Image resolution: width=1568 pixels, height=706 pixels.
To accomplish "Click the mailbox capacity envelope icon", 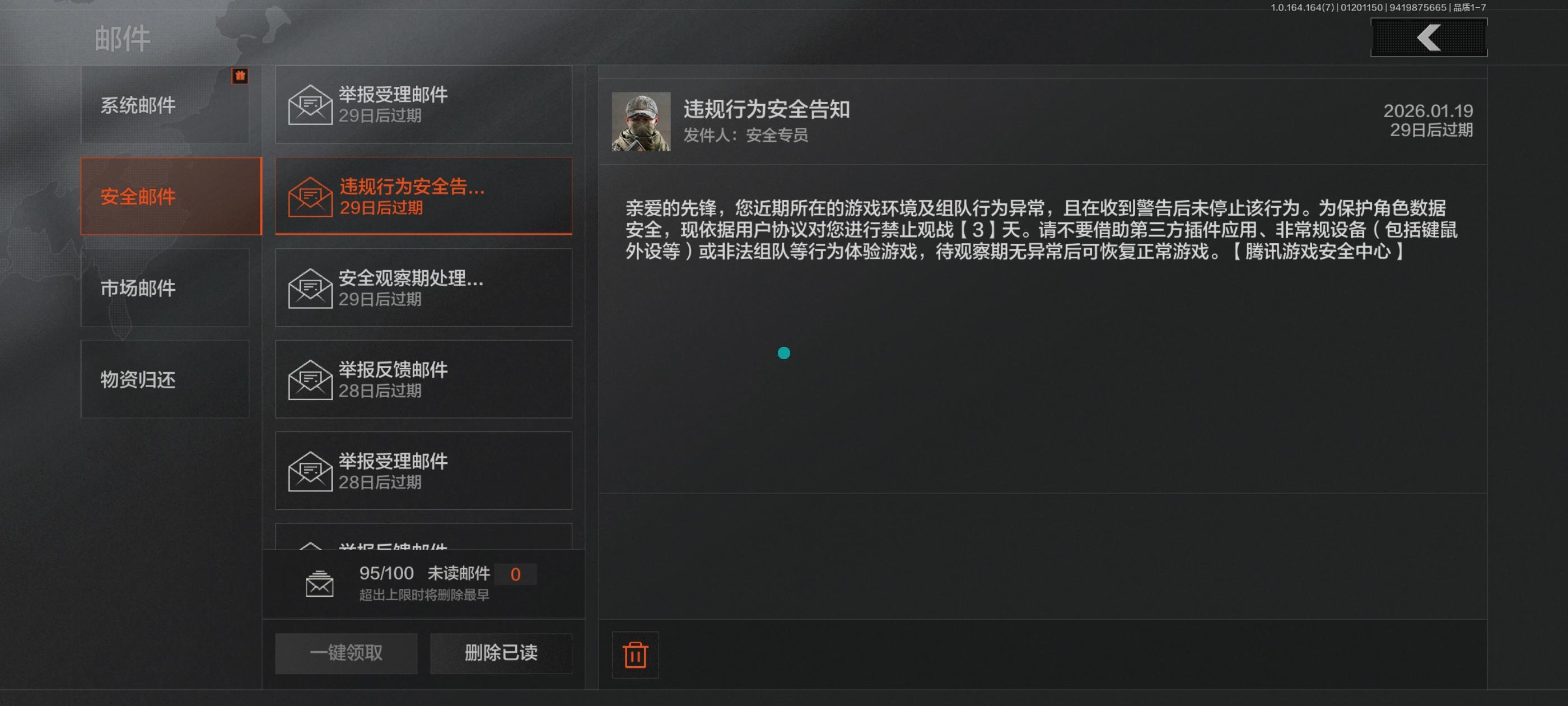I will point(320,584).
